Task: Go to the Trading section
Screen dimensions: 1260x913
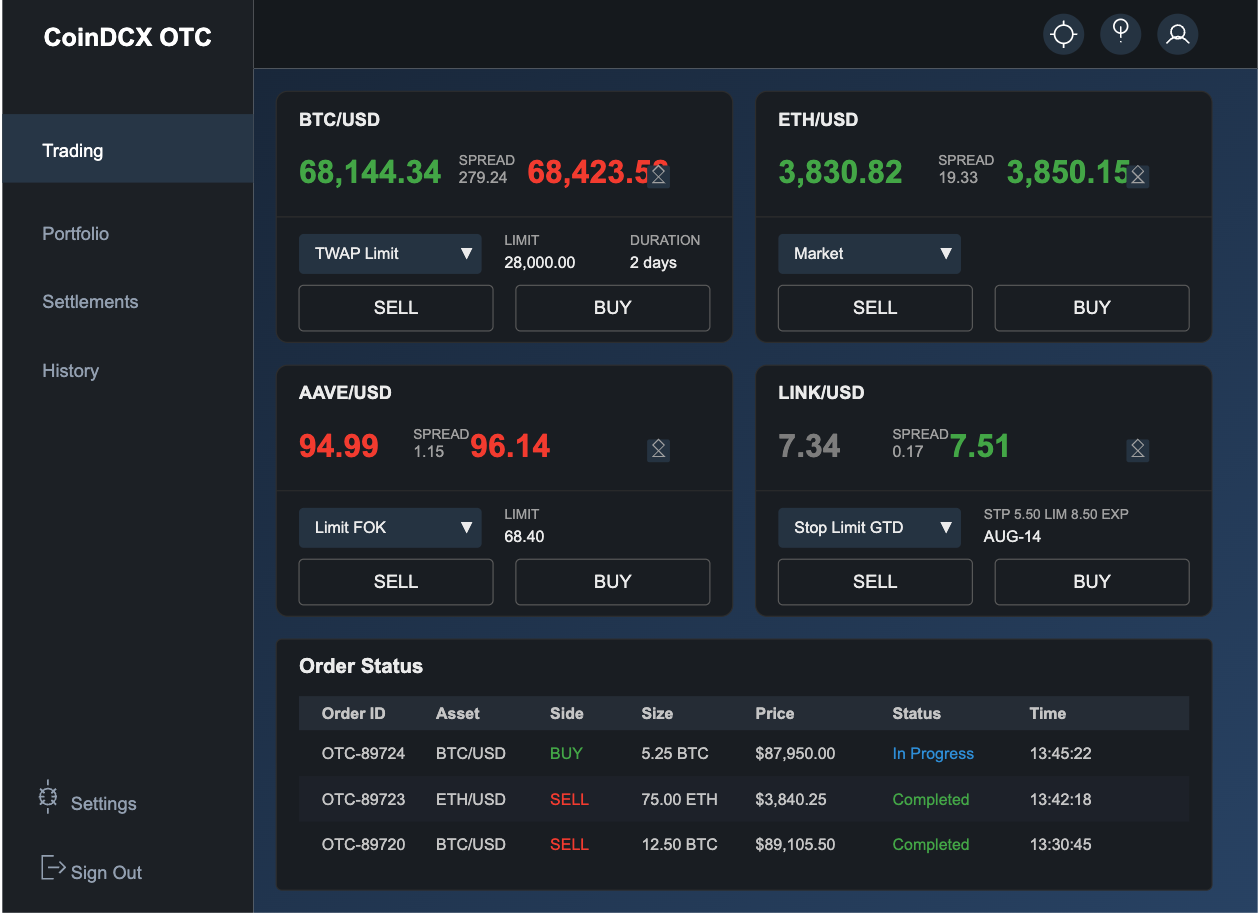Action: click(127, 149)
